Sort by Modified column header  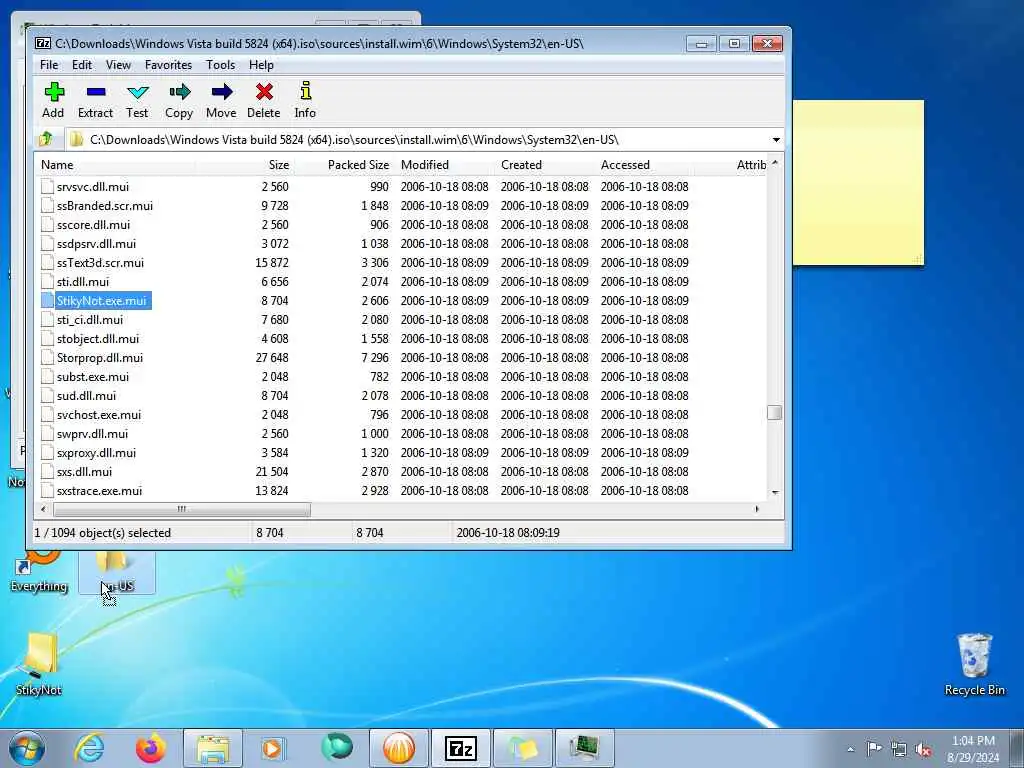[443, 165]
